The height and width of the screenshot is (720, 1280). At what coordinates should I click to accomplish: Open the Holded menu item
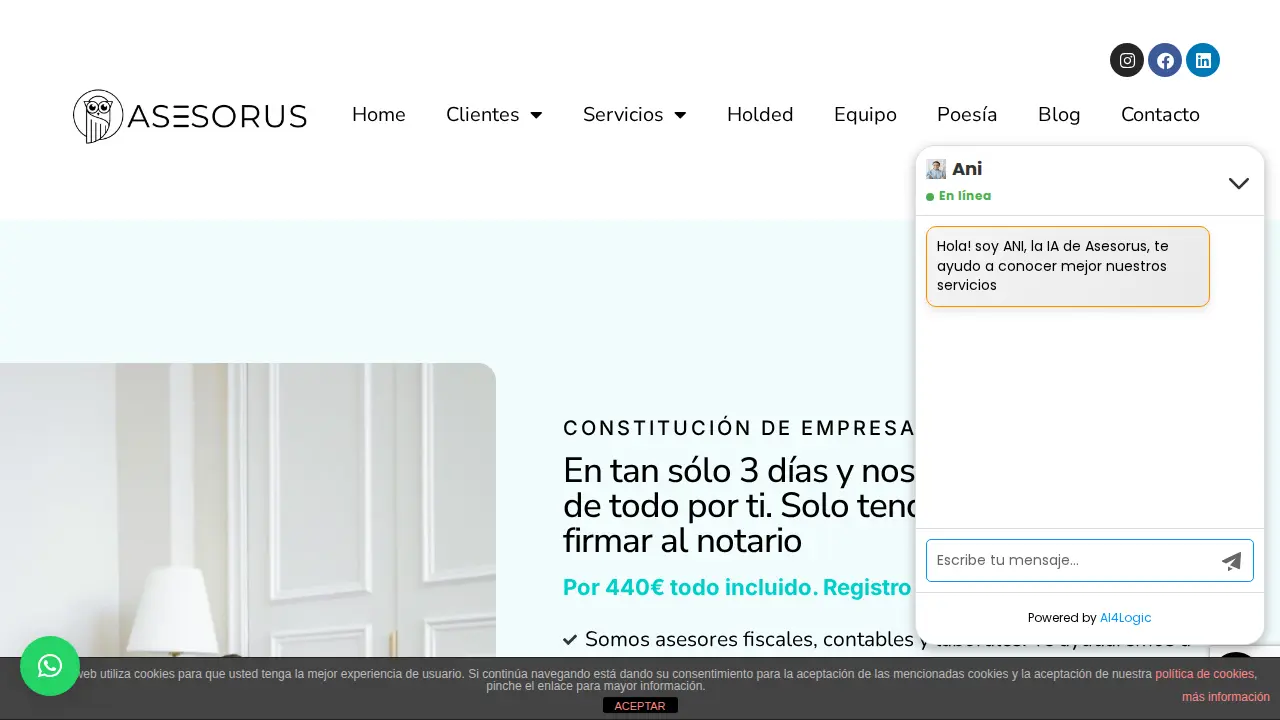(760, 115)
